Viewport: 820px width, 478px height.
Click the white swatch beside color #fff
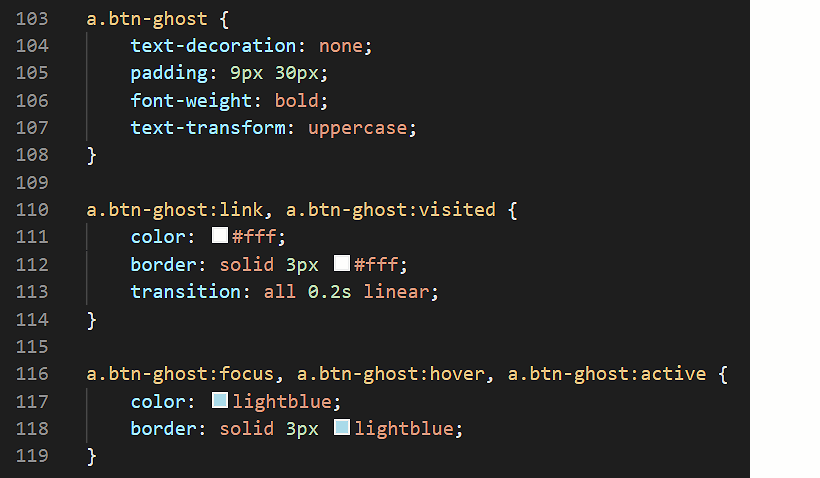coord(220,235)
